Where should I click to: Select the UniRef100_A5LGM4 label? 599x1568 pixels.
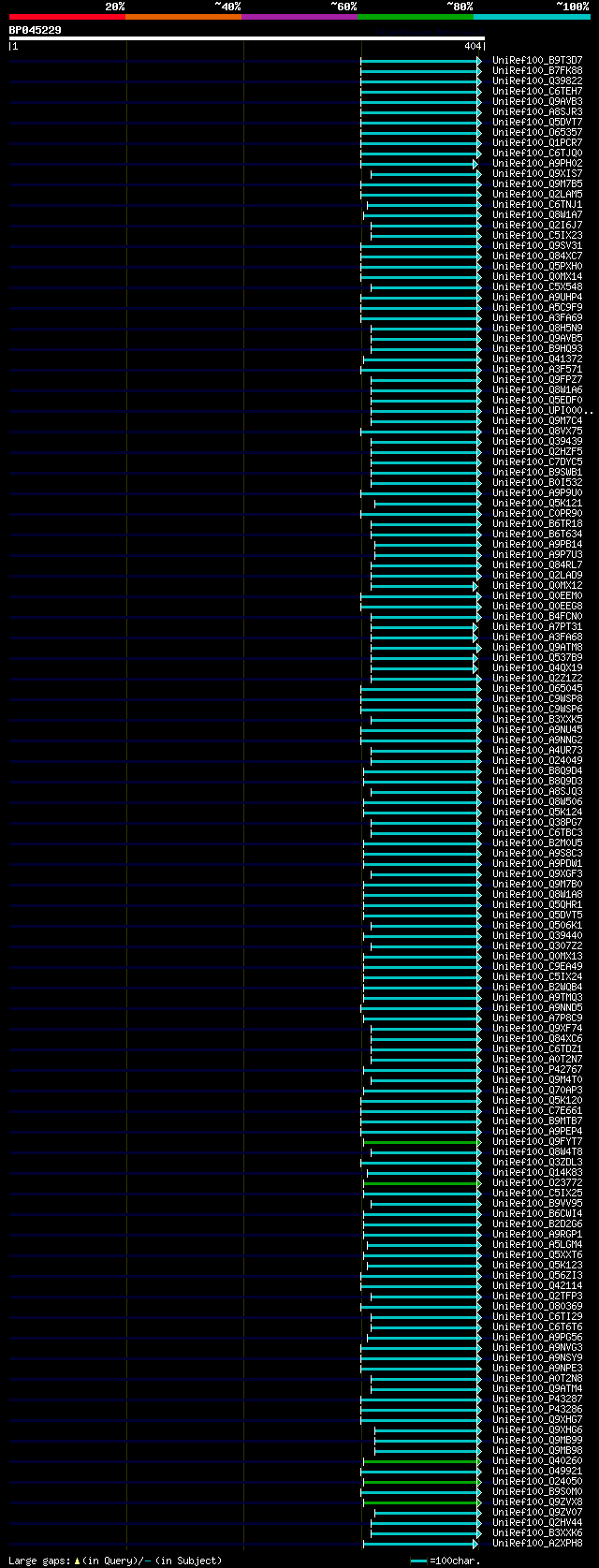tap(537, 1244)
